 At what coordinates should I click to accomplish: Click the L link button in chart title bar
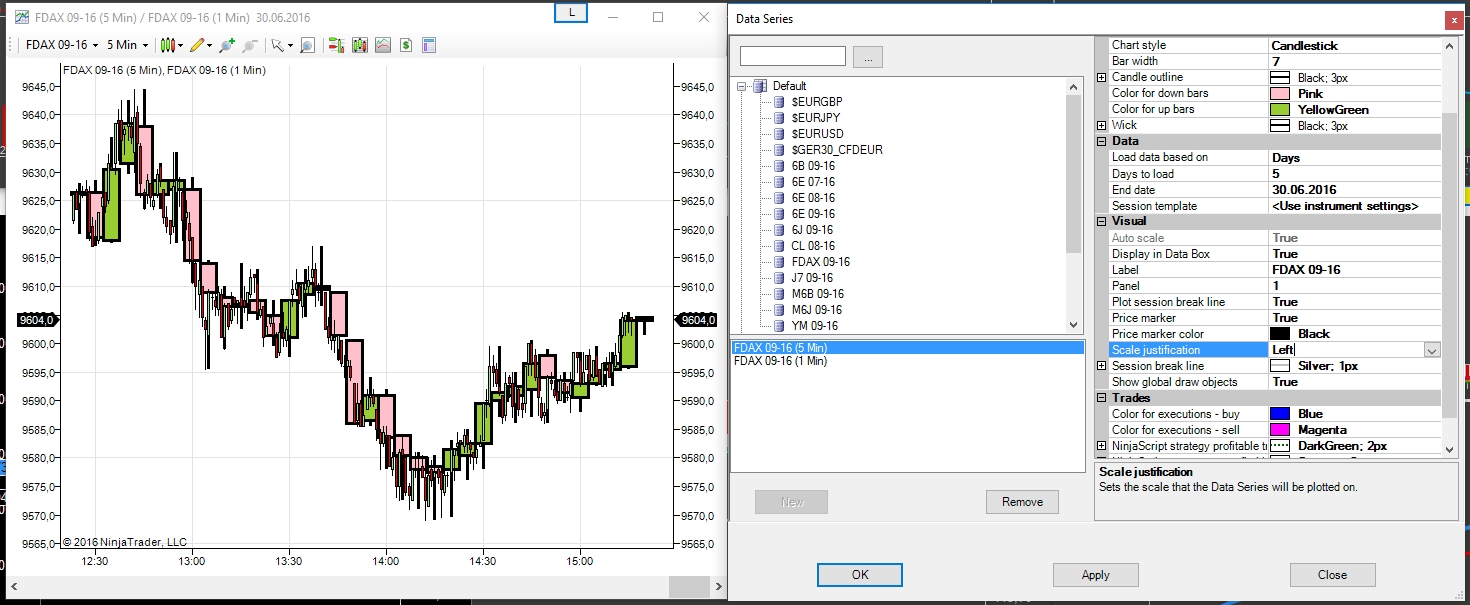[x=571, y=12]
